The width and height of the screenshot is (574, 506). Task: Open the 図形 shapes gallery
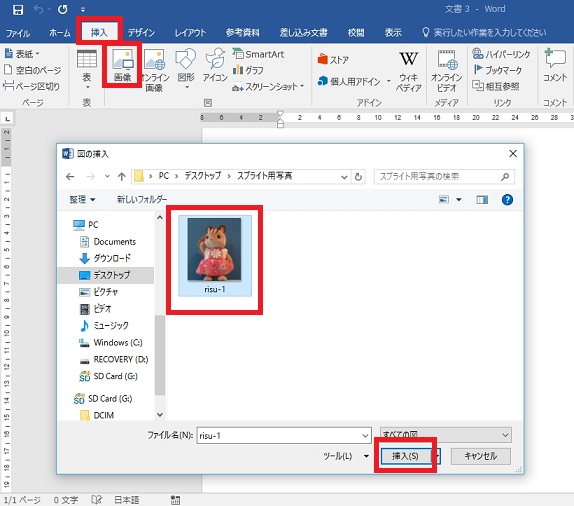(186, 70)
